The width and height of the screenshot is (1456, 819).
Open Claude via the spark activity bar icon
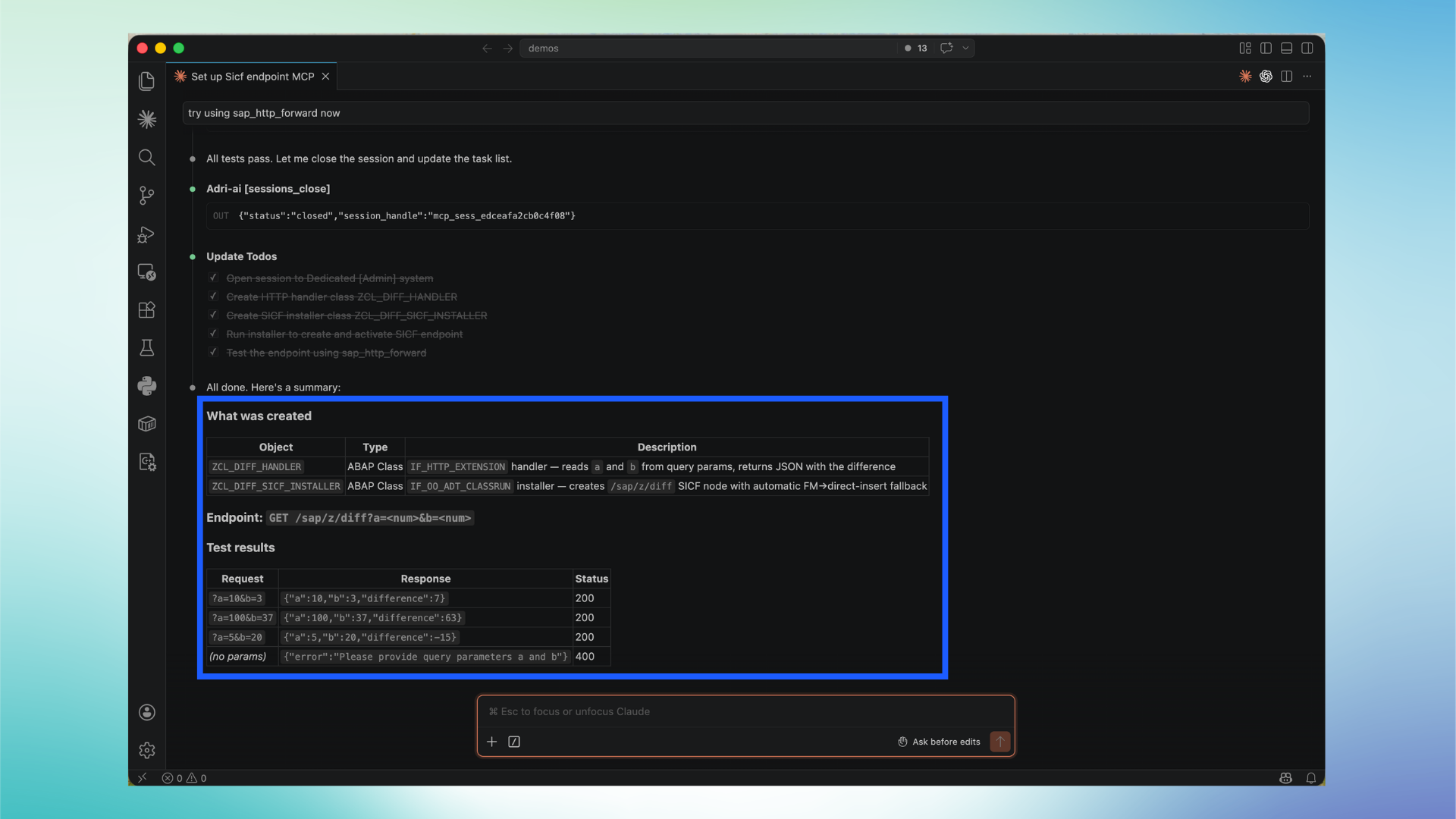(x=146, y=118)
